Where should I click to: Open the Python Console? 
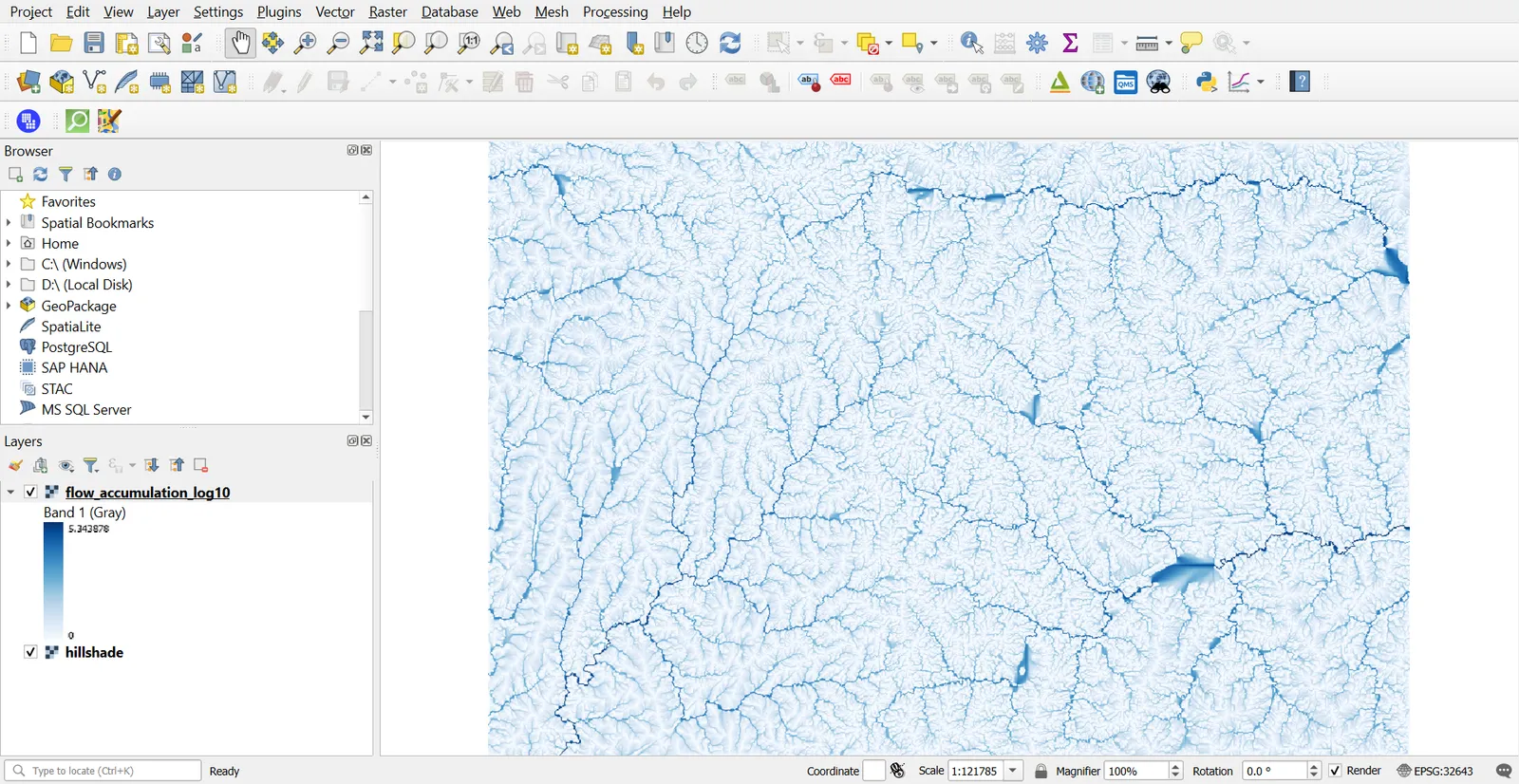tap(1207, 82)
